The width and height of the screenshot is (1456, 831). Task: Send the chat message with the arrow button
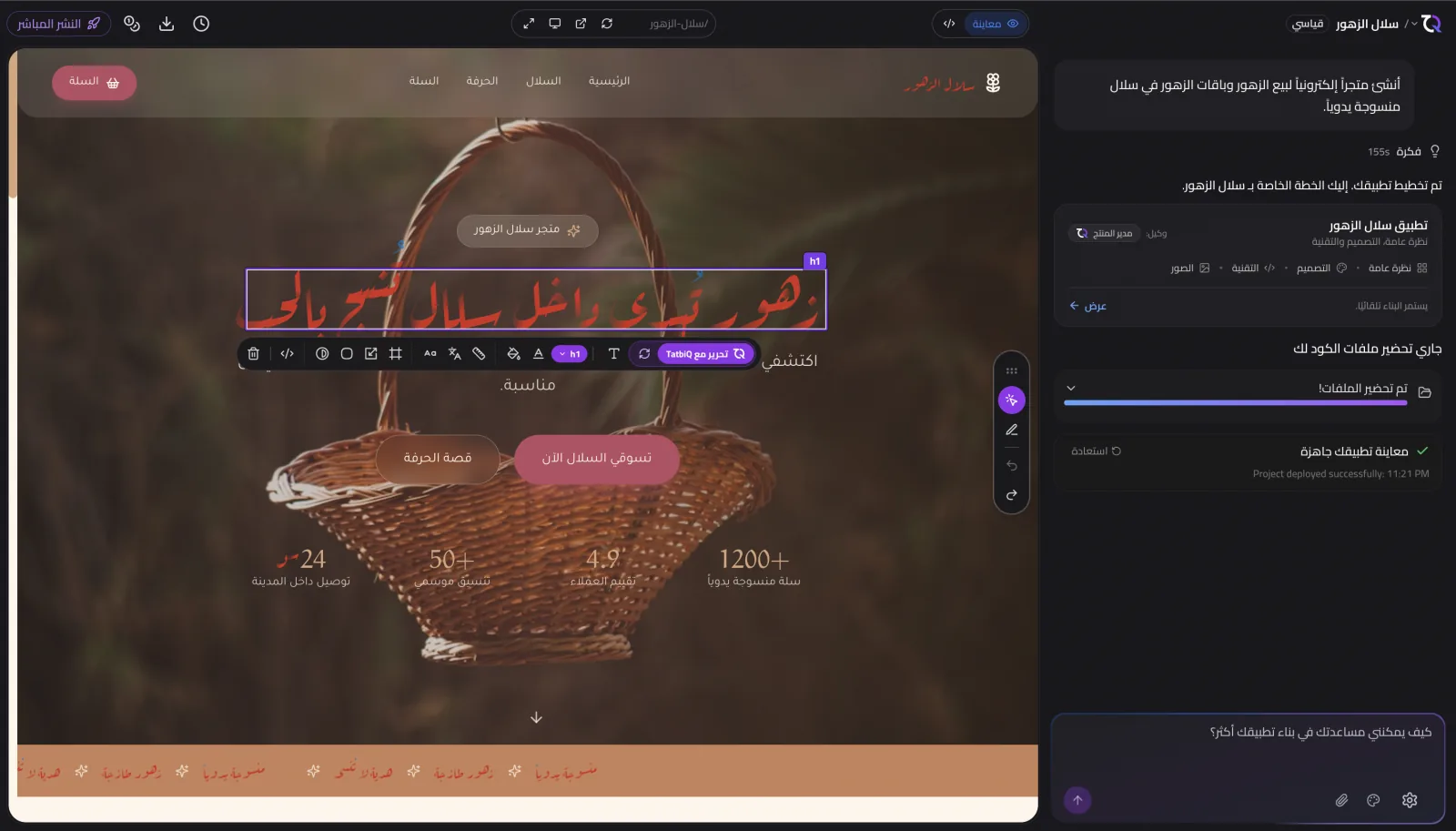[x=1077, y=800]
